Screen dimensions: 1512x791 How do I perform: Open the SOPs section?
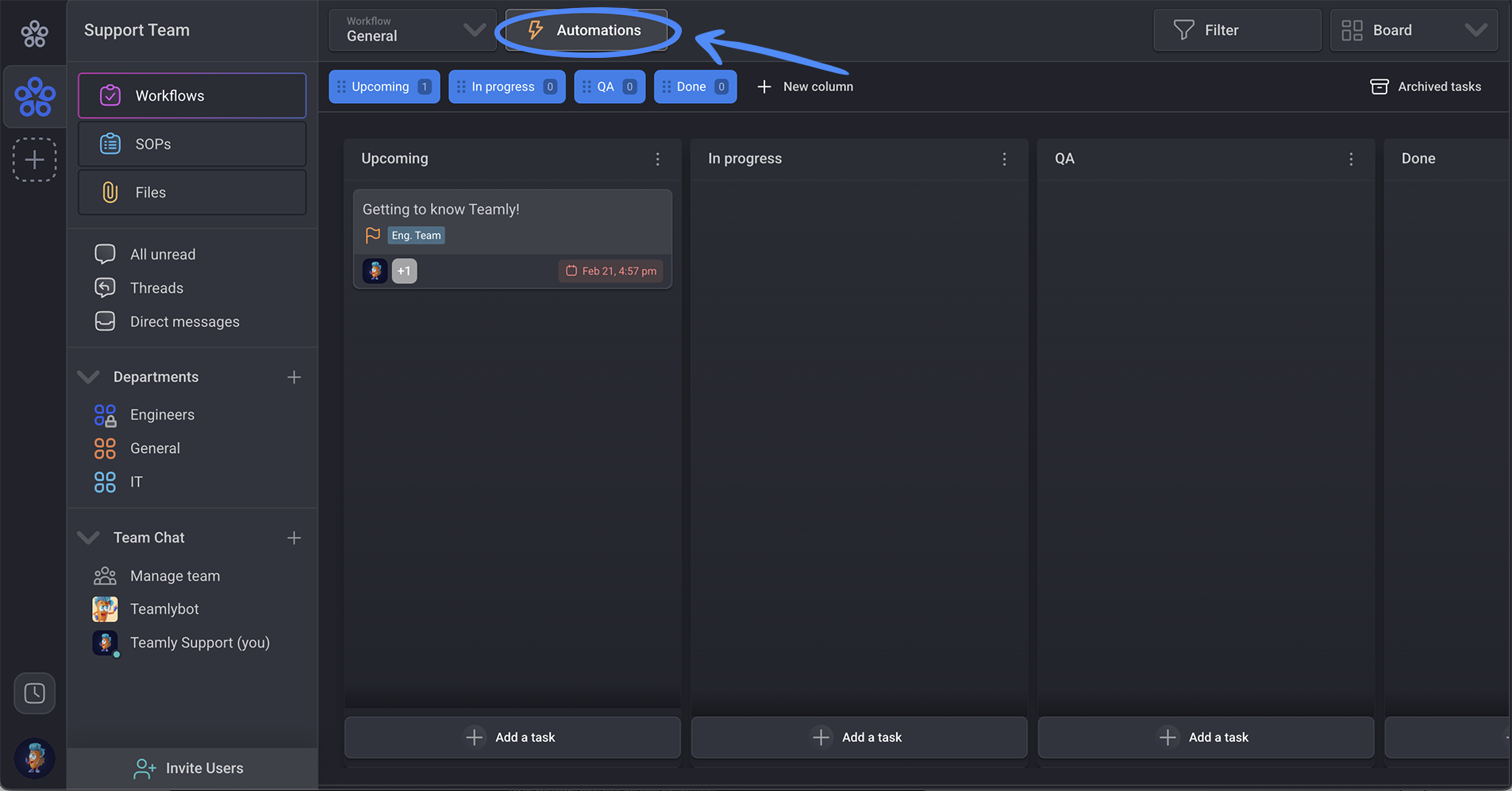pyautogui.click(x=192, y=144)
